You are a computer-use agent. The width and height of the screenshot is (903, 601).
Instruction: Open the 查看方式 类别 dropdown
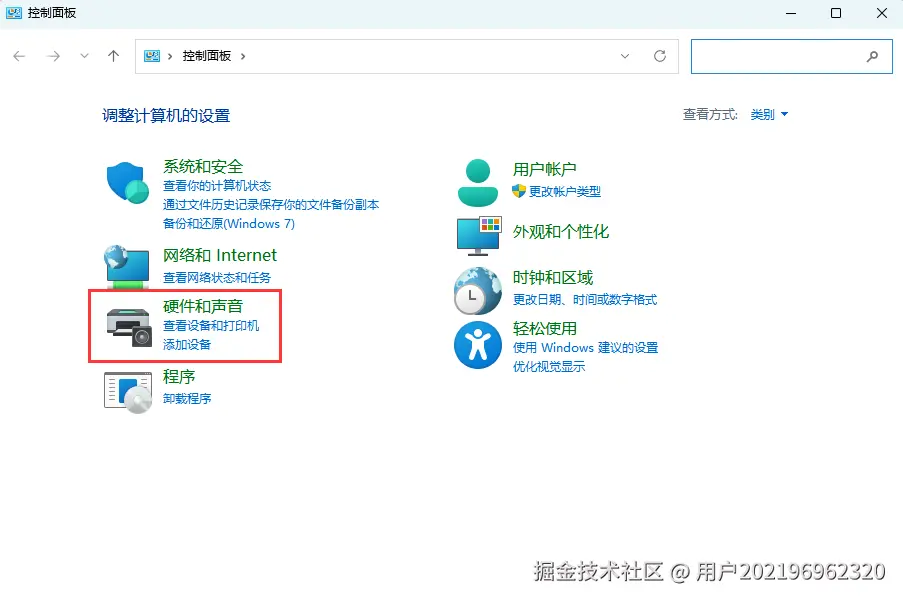[x=769, y=115]
